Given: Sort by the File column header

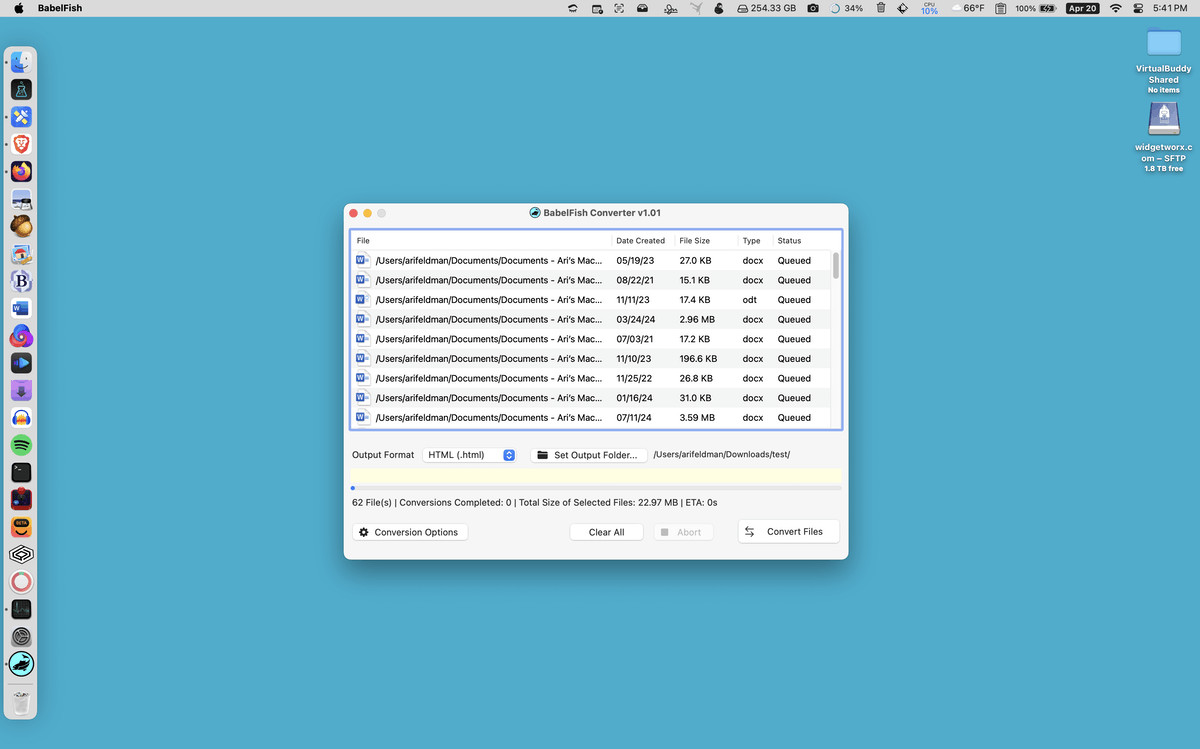Looking at the screenshot, I should (481, 241).
